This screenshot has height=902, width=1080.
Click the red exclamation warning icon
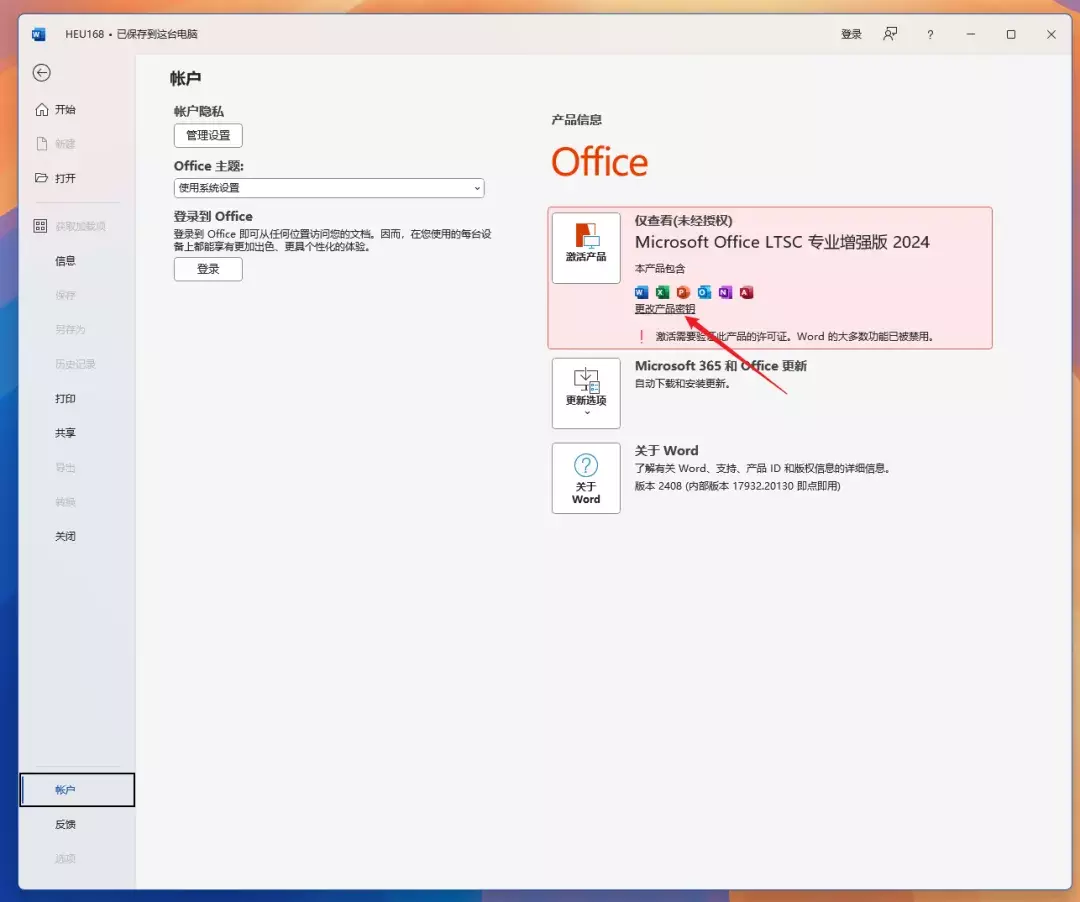(642, 336)
